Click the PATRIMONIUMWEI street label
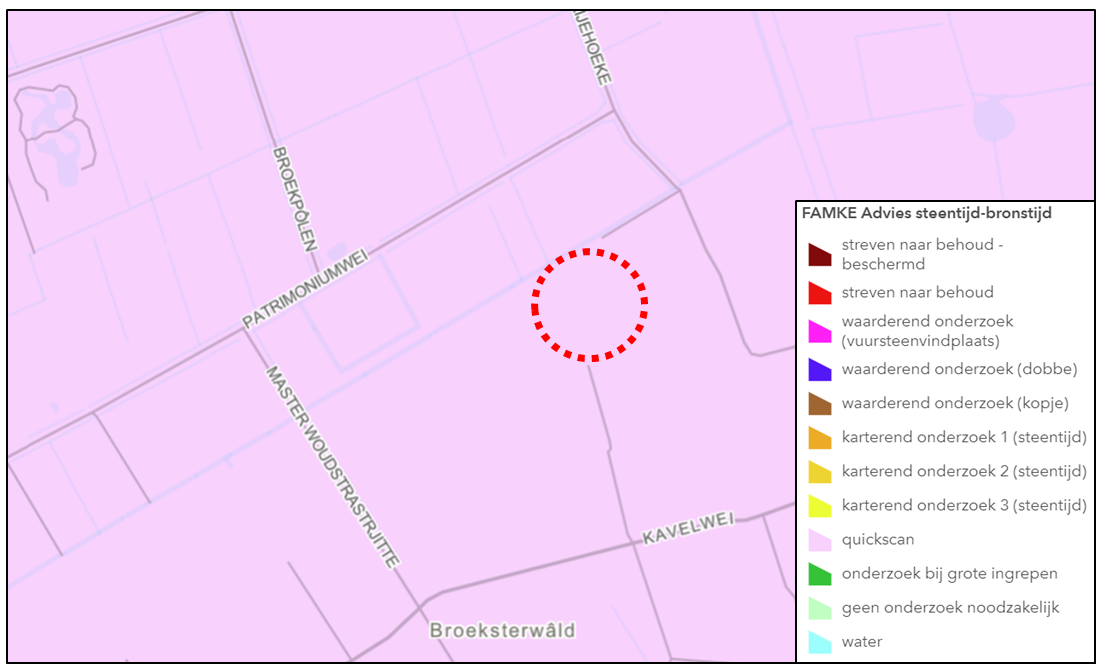The width and height of the screenshot is (1106, 669). point(305,289)
